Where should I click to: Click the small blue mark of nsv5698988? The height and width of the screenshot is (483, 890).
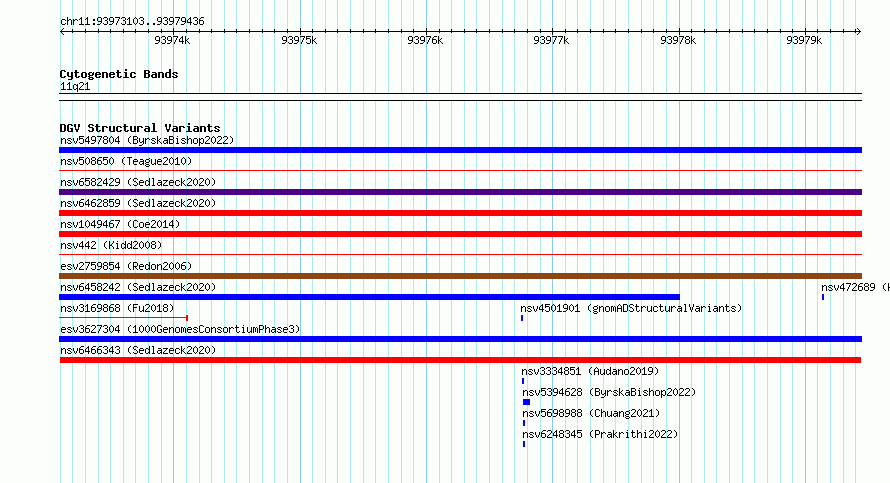click(x=524, y=423)
